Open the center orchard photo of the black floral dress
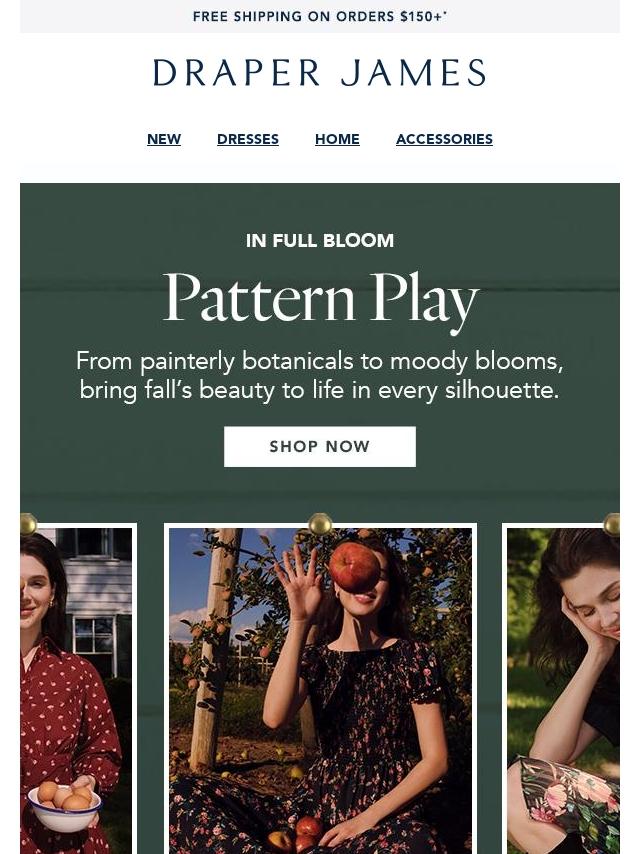 click(320, 689)
